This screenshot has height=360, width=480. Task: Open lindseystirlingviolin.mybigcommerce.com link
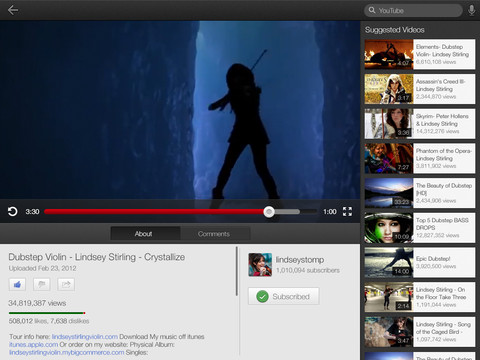point(67,352)
